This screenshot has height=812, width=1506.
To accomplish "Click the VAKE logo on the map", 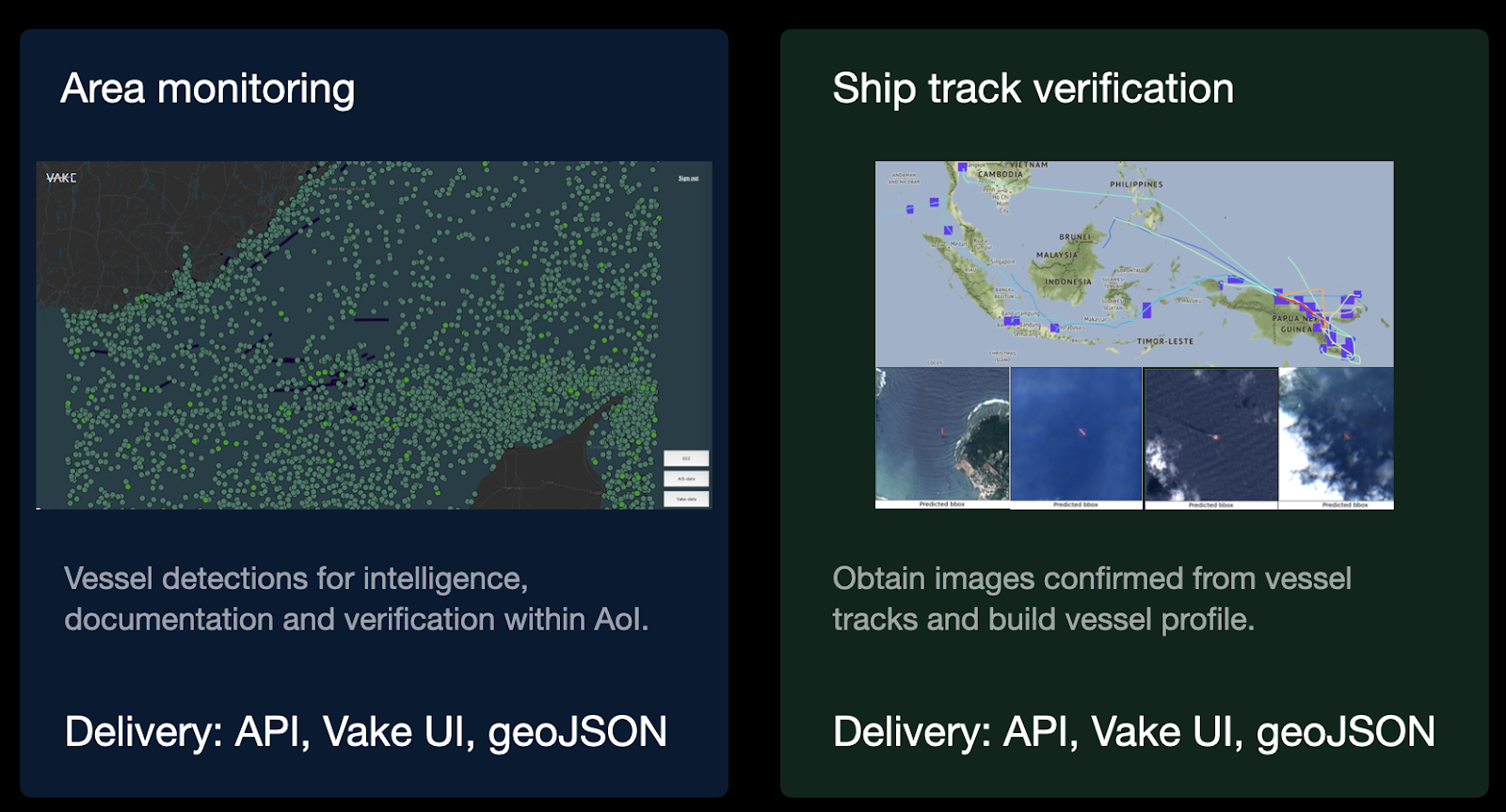I will (x=61, y=178).
